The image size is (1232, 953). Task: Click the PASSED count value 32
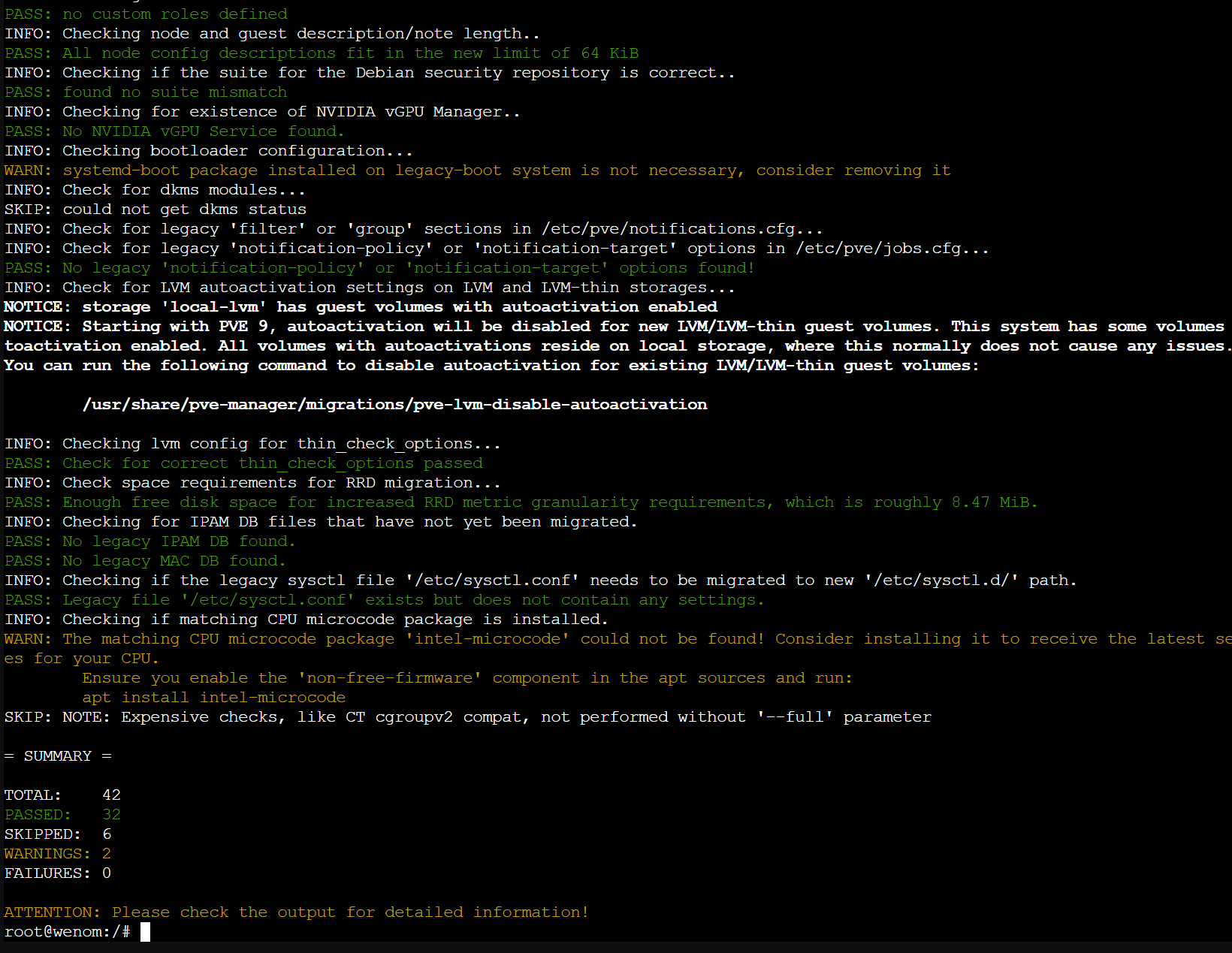point(111,815)
